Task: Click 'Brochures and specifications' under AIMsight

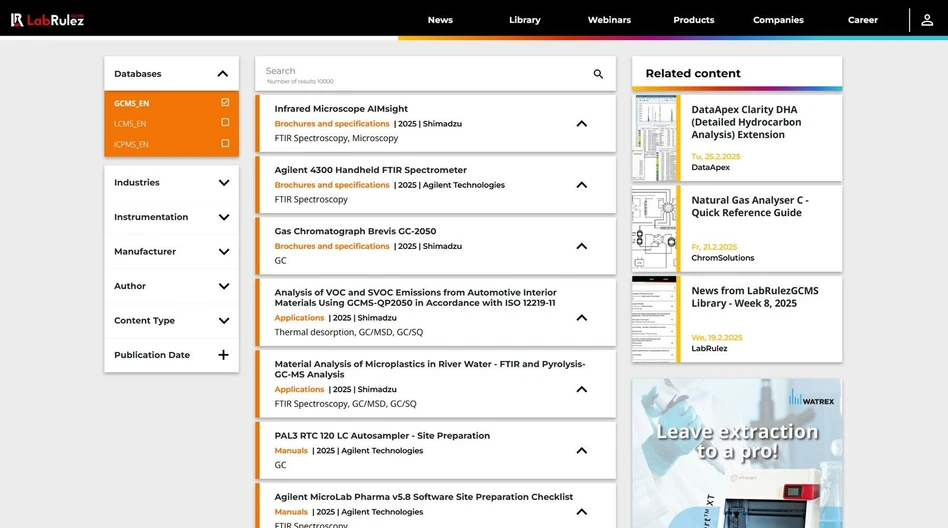Action: [332, 123]
